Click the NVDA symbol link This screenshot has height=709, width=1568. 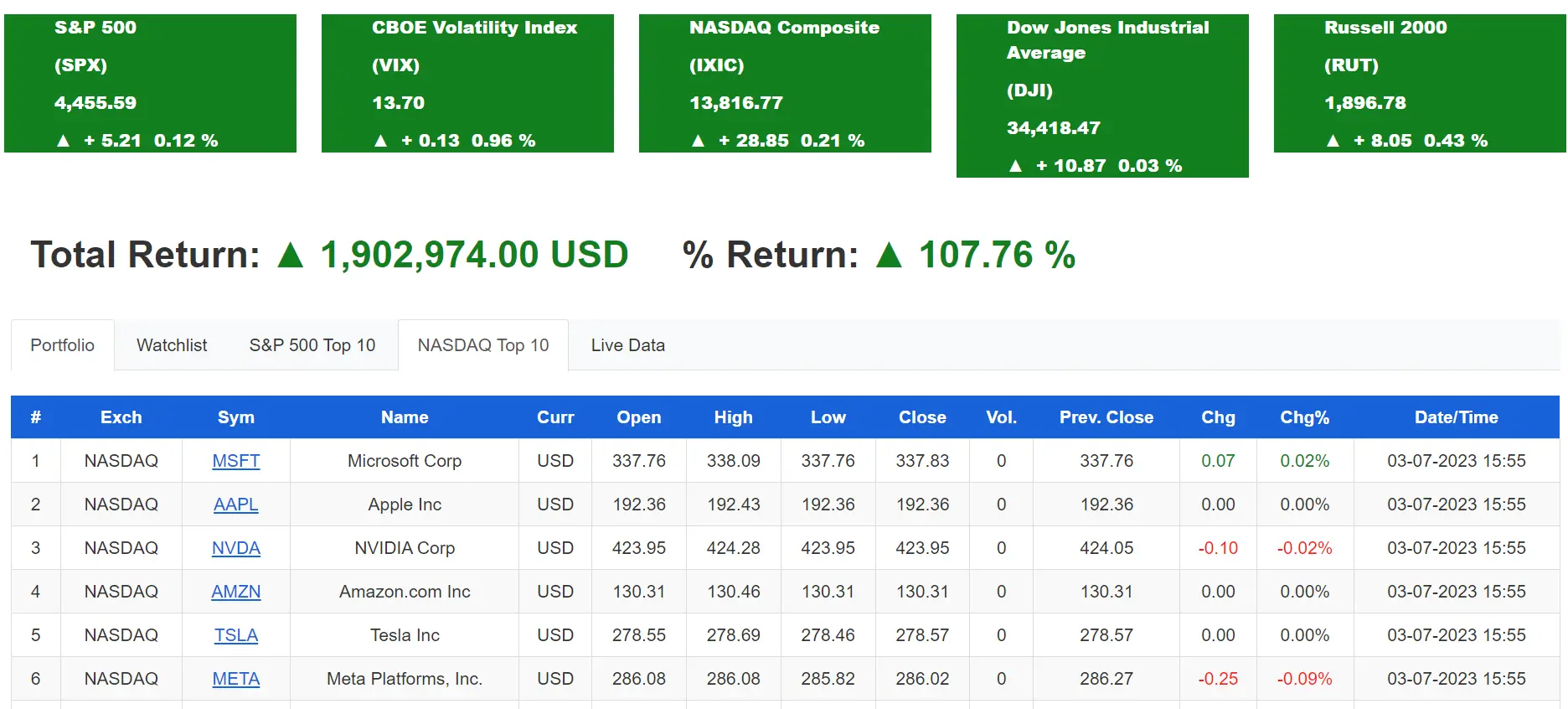pyautogui.click(x=236, y=548)
